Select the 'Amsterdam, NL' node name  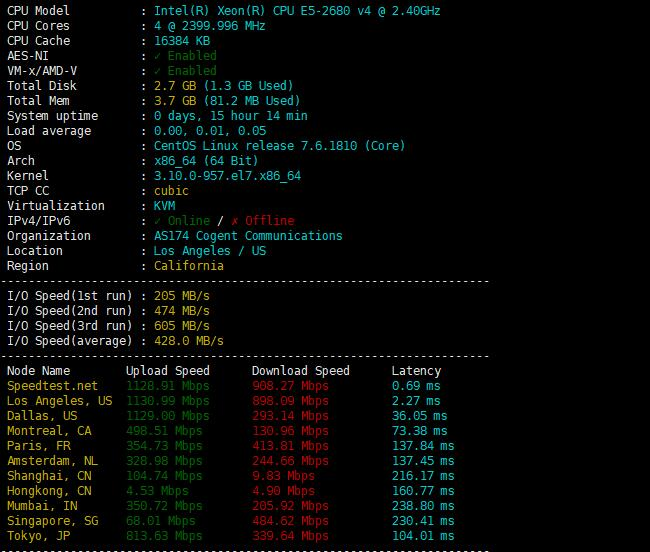tap(53, 460)
